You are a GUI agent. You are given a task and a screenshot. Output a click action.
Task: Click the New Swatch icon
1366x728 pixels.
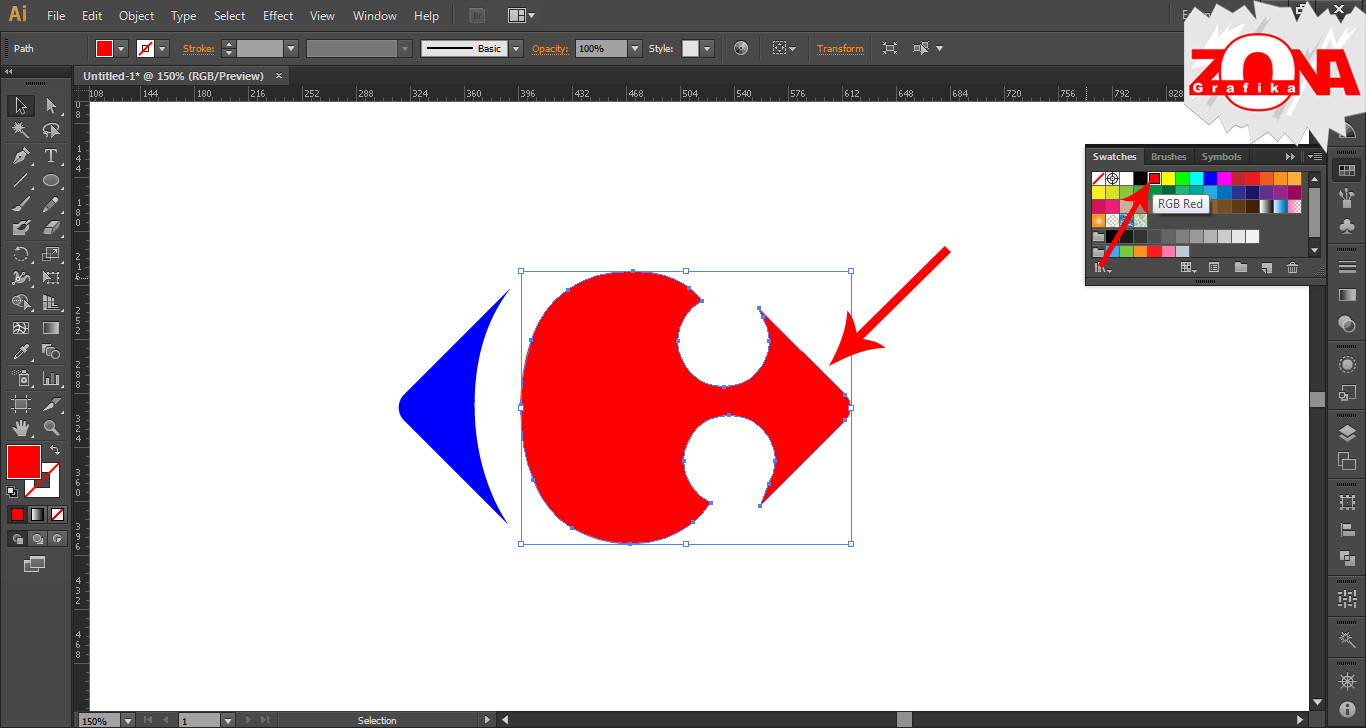[1266, 267]
